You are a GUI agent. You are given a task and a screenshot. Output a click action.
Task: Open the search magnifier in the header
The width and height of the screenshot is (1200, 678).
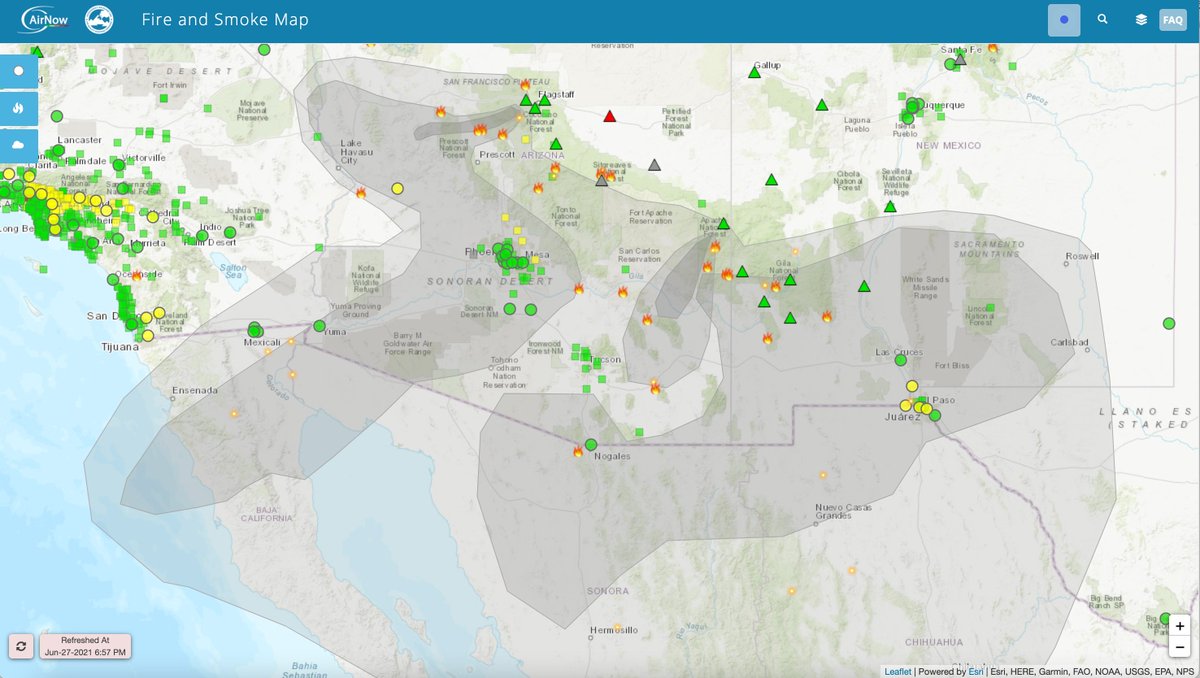point(1103,19)
